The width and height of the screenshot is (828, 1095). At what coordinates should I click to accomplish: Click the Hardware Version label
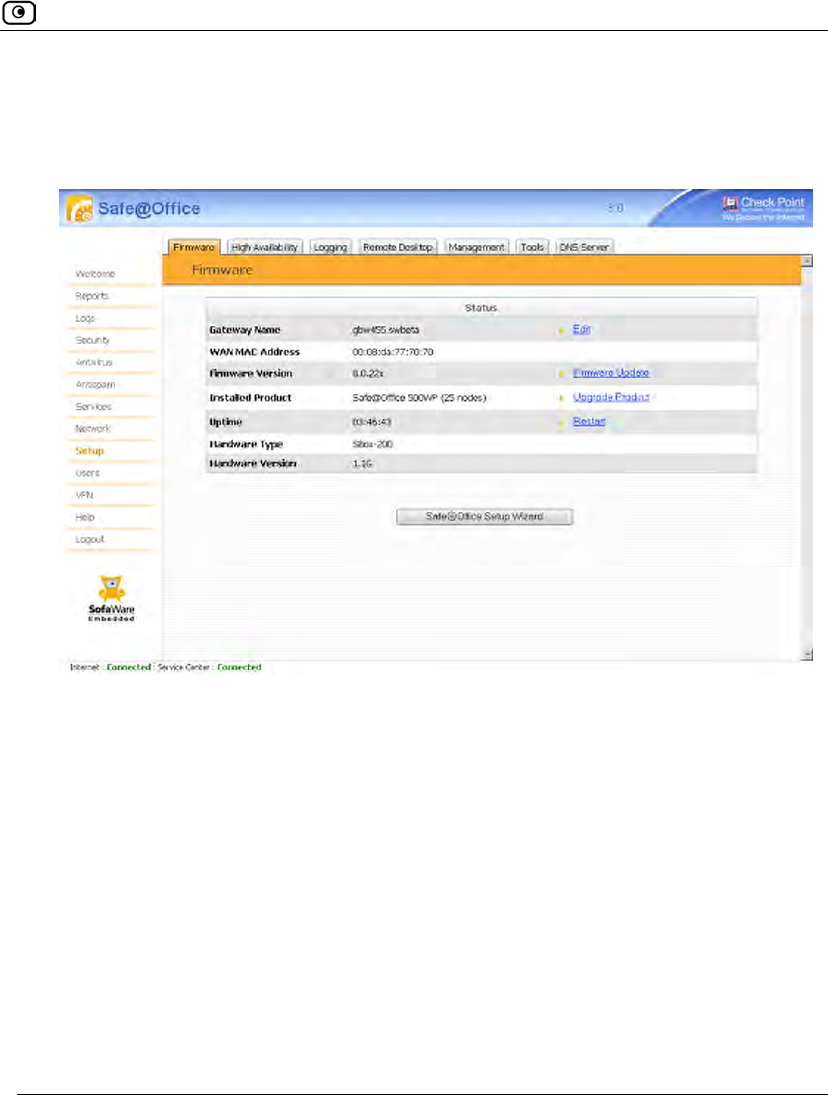(x=253, y=464)
